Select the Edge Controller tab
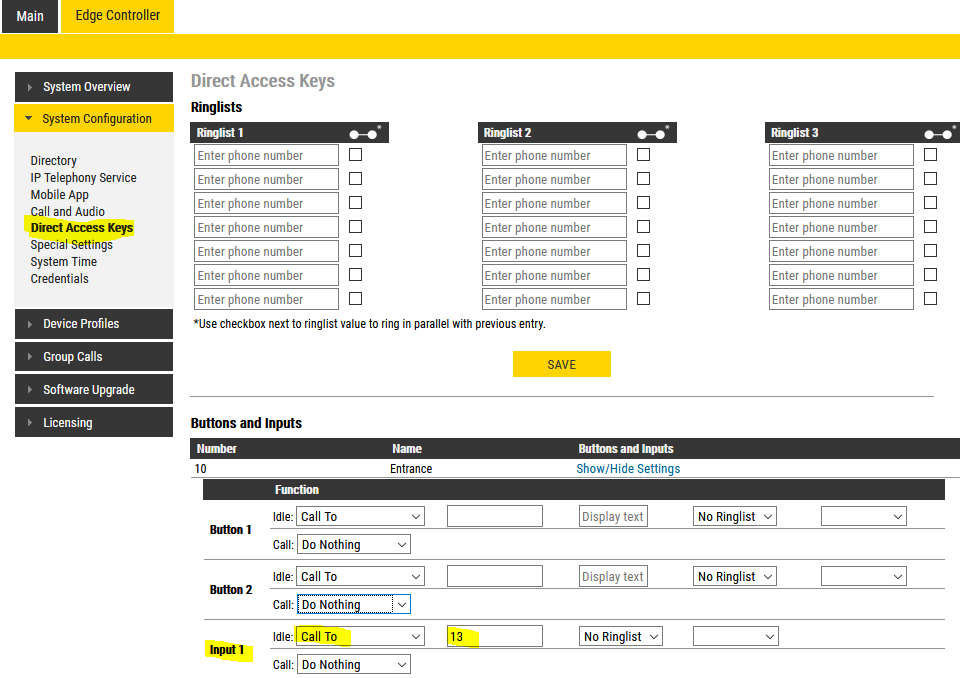This screenshot has height=678, width=960. tap(117, 16)
